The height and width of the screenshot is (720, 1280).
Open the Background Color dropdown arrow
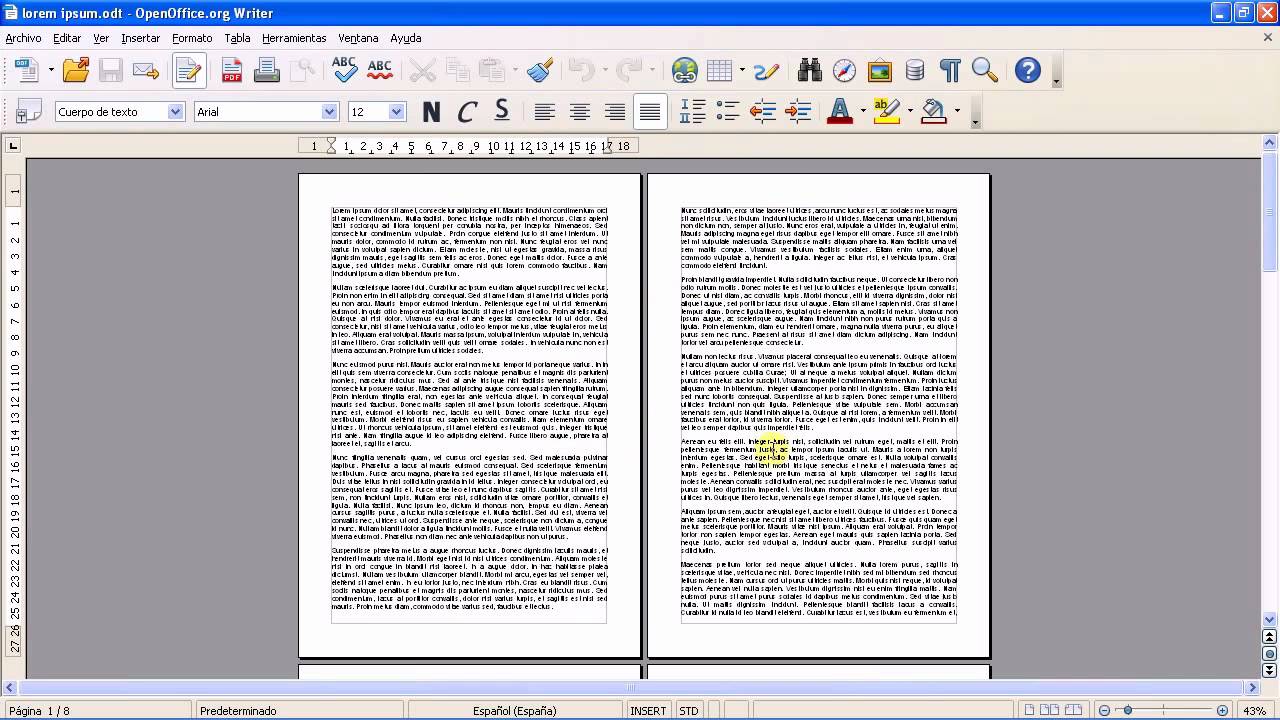(958, 112)
